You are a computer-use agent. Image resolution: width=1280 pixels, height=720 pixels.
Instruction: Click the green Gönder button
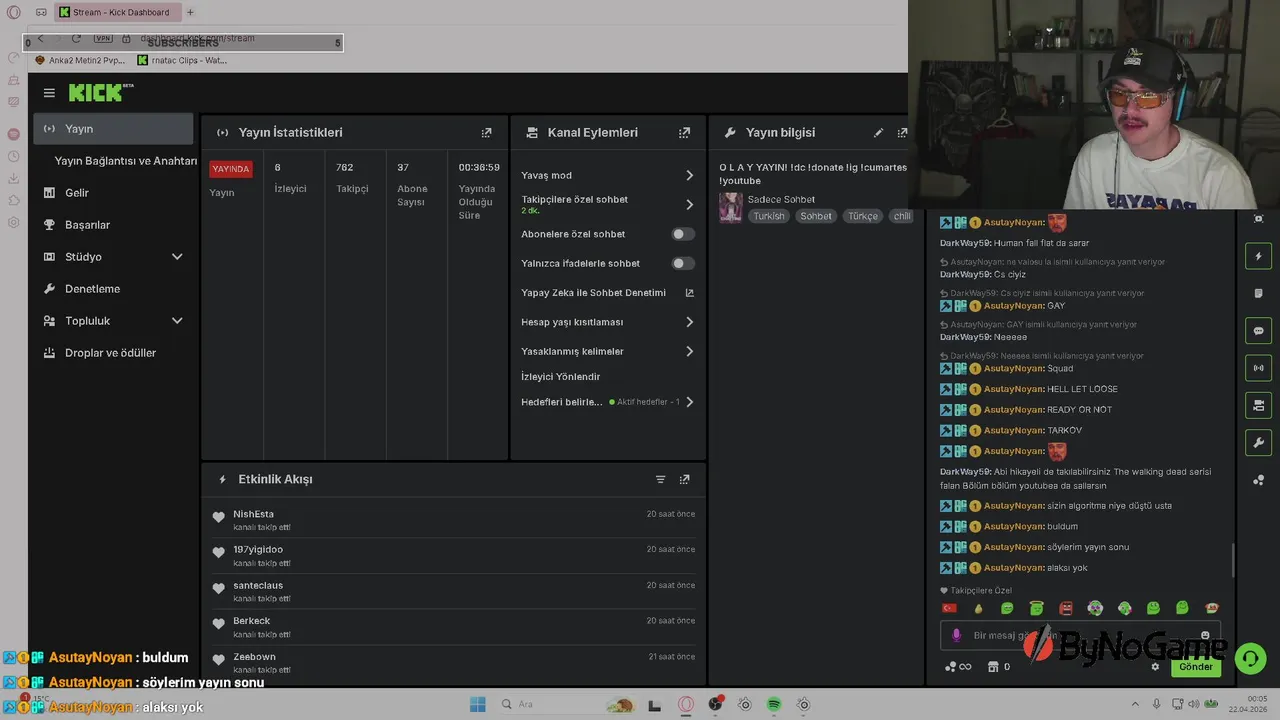(1196, 667)
